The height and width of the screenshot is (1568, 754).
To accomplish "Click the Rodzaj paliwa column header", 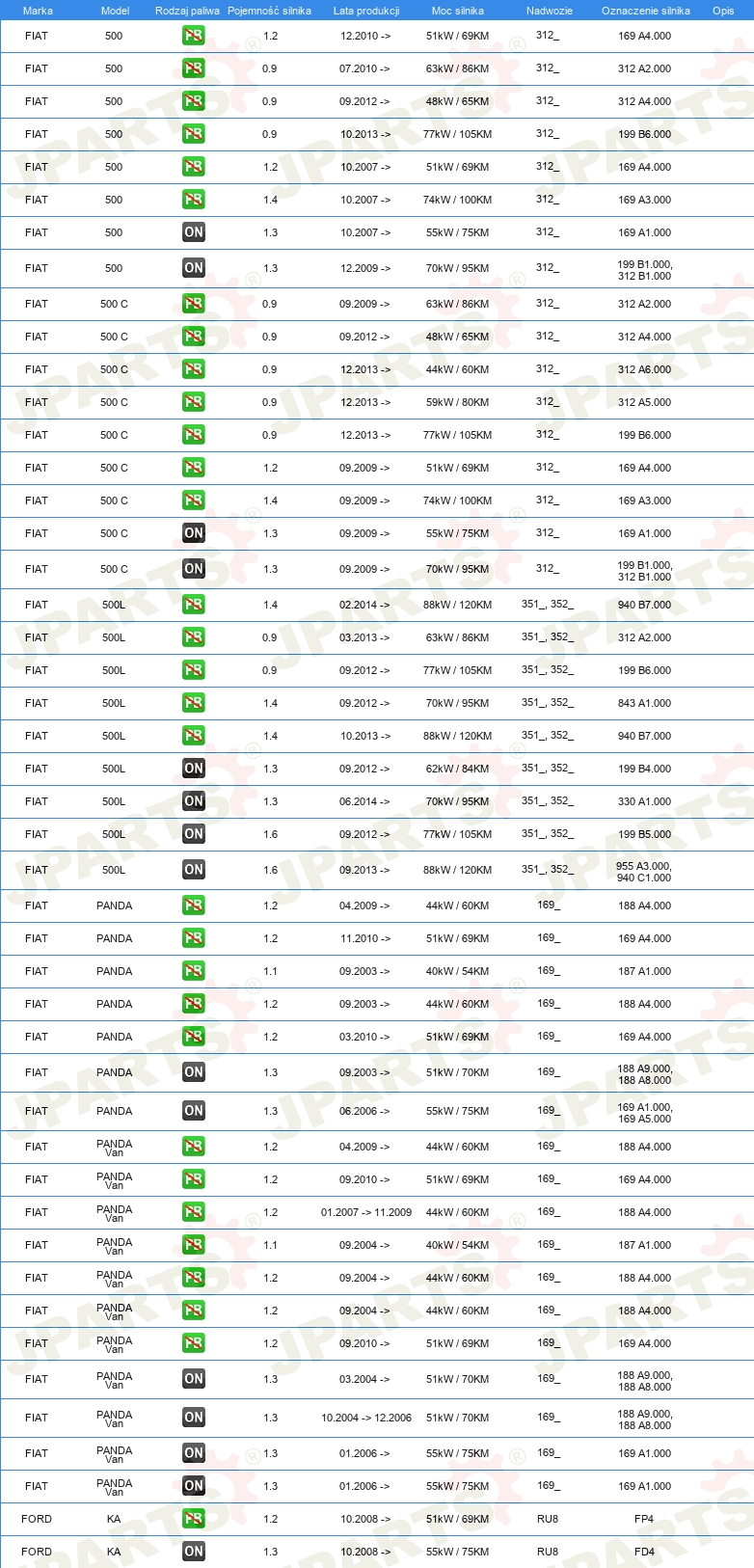I will click(x=187, y=11).
